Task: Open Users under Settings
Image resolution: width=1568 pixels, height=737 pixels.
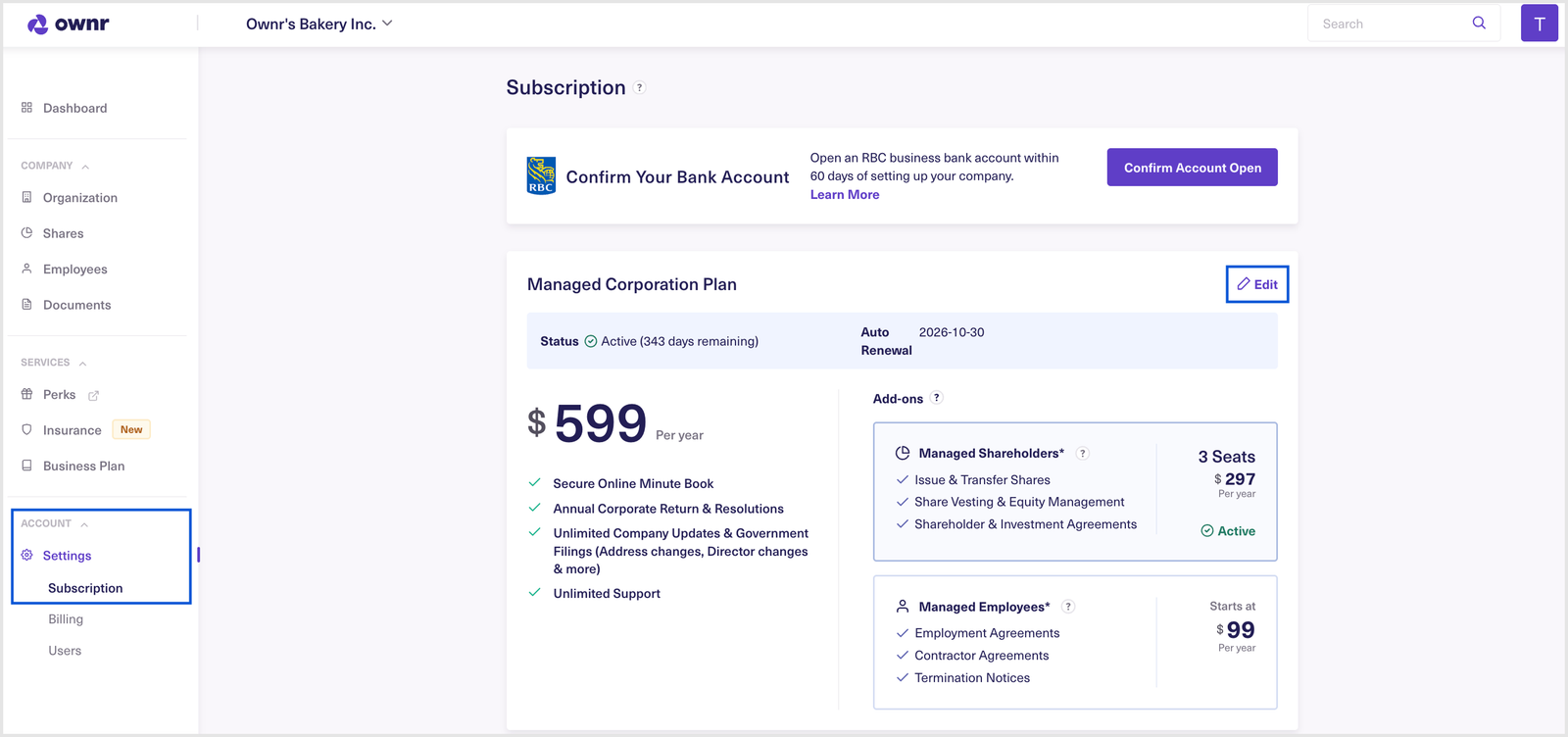Action: (x=65, y=651)
